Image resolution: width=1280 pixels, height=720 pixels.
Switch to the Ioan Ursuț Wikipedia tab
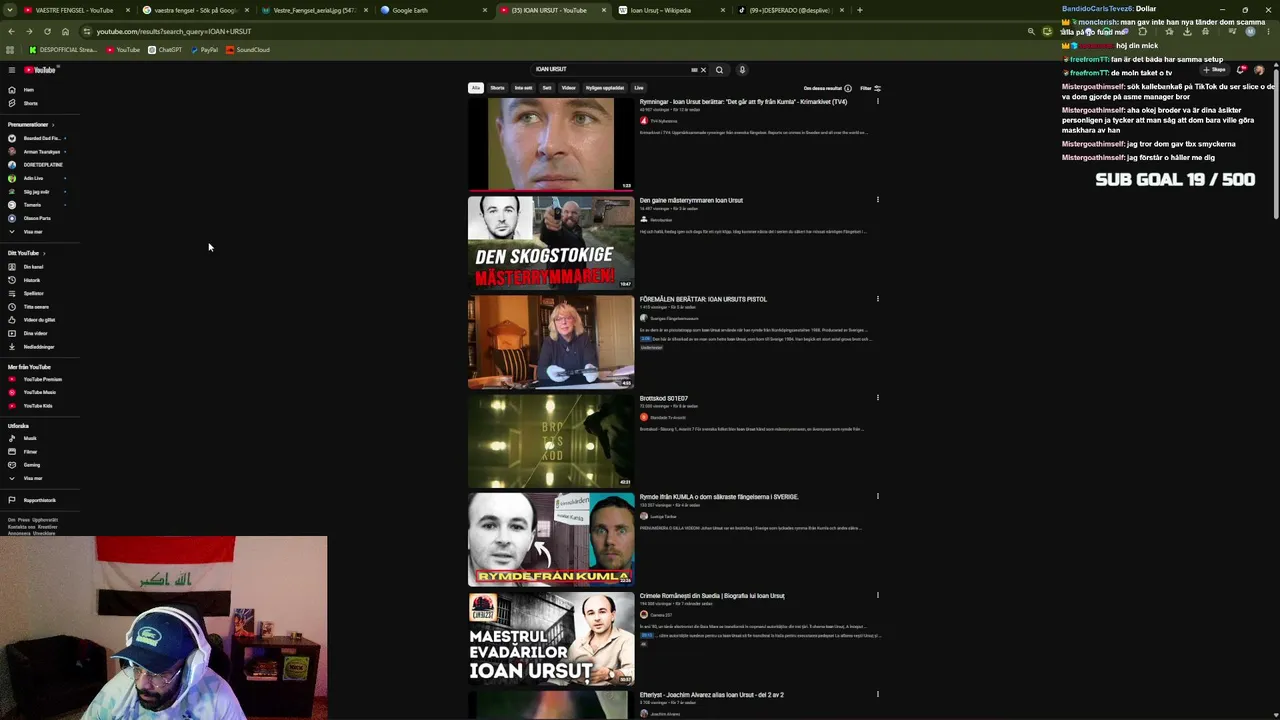[x=670, y=10]
